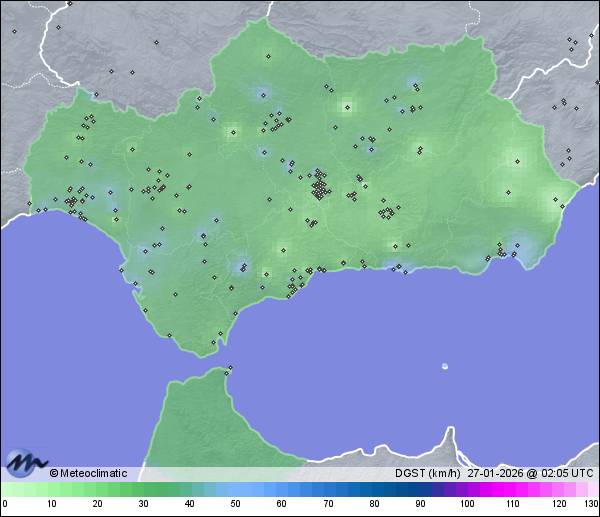Screen dimensions: 600x517
Task: Click the station markers in the top-right corner
Action: (x=572, y=41)
